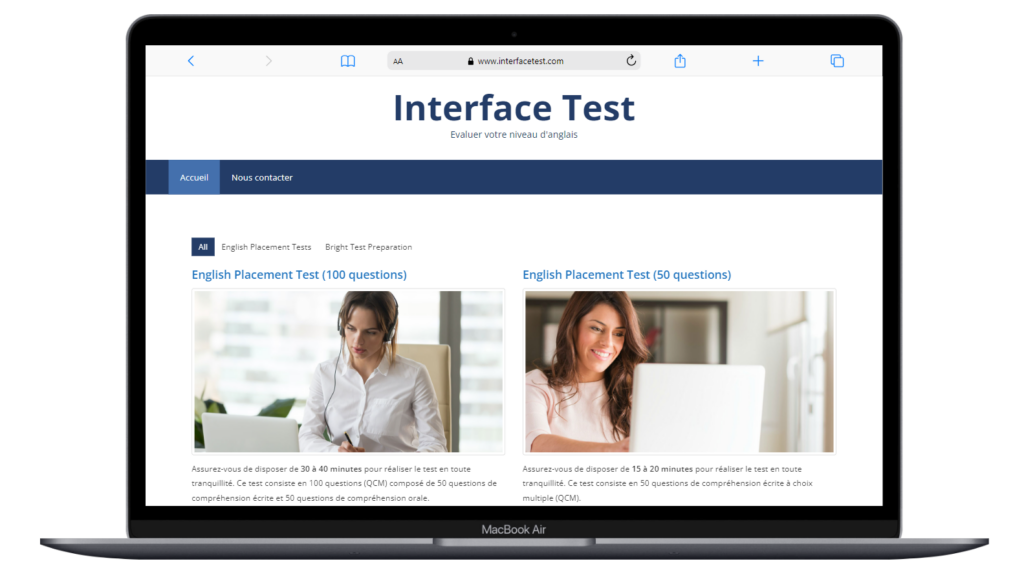The width and height of the screenshot is (1024, 581).
Task: Click the 100-question test photo
Action: pos(346,370)
